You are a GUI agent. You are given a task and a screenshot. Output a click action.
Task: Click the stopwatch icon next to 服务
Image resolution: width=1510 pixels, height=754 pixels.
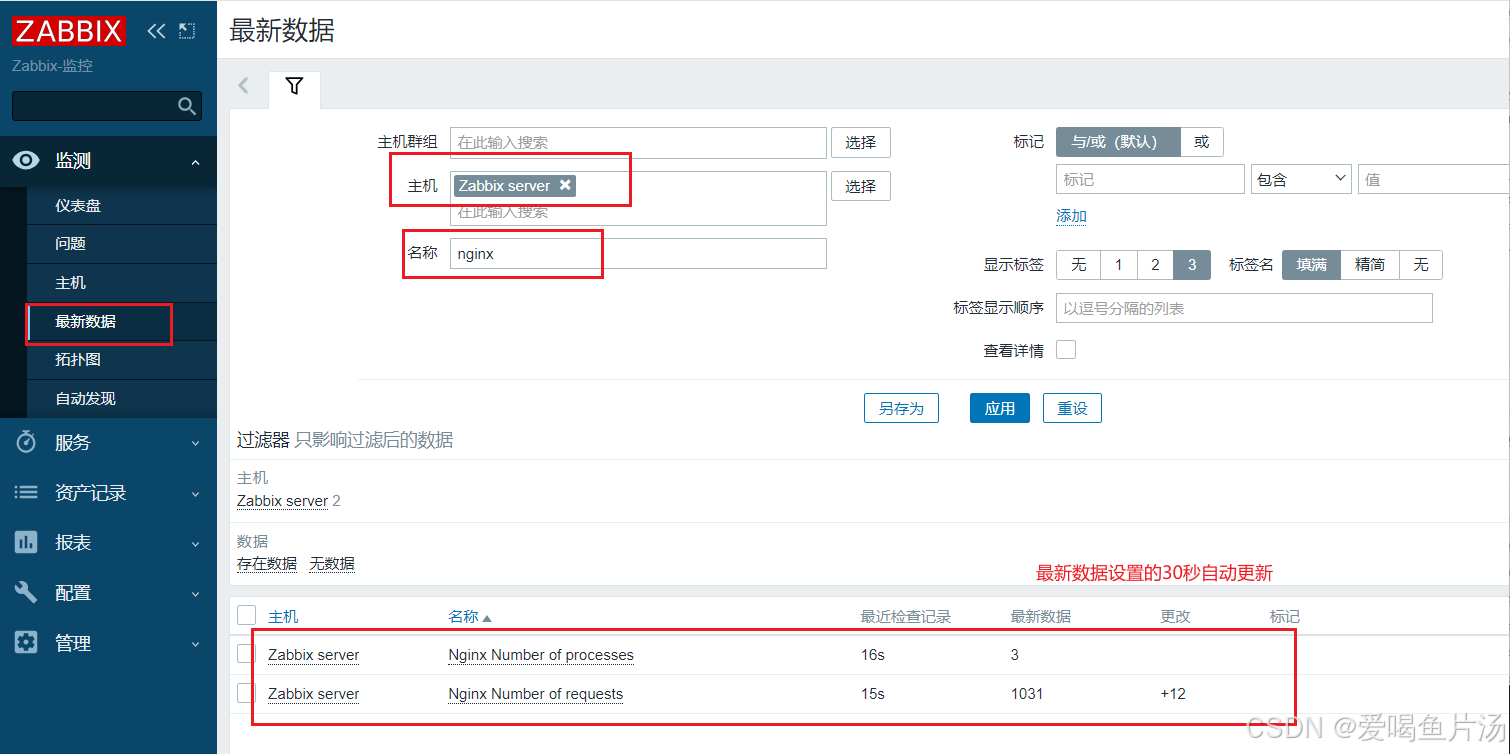27,443
